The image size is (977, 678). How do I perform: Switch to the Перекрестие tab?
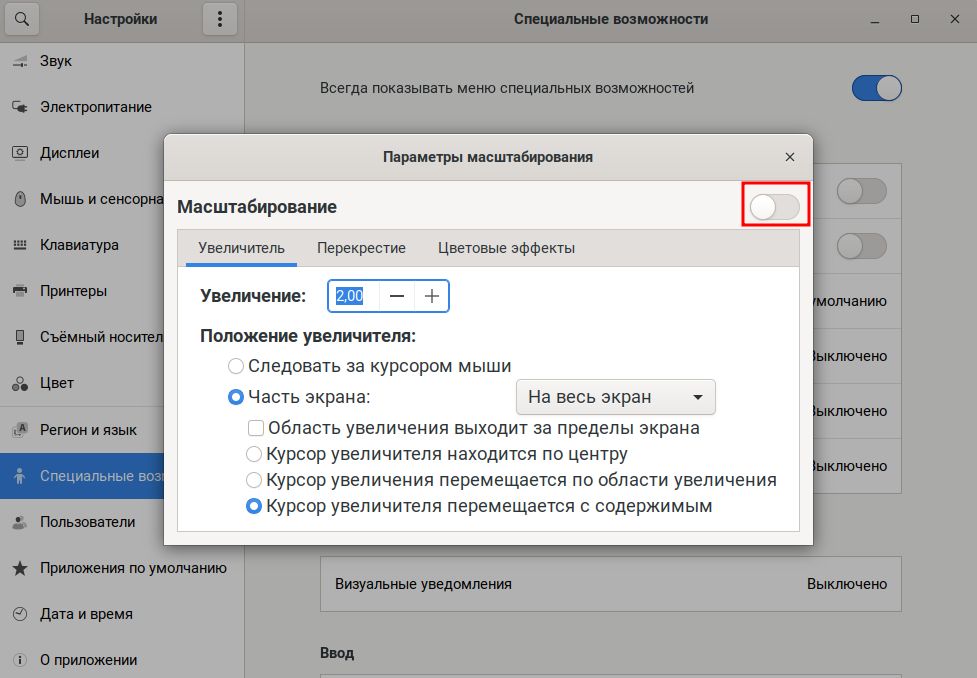(x=361, y=248)
